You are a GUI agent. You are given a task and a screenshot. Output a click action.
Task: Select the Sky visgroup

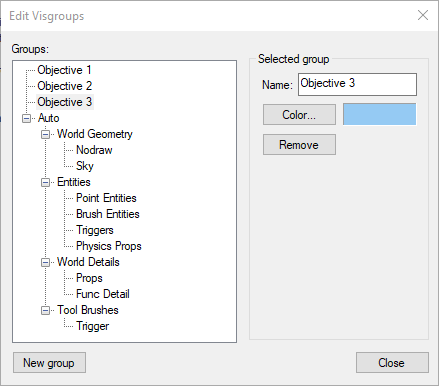85,166
